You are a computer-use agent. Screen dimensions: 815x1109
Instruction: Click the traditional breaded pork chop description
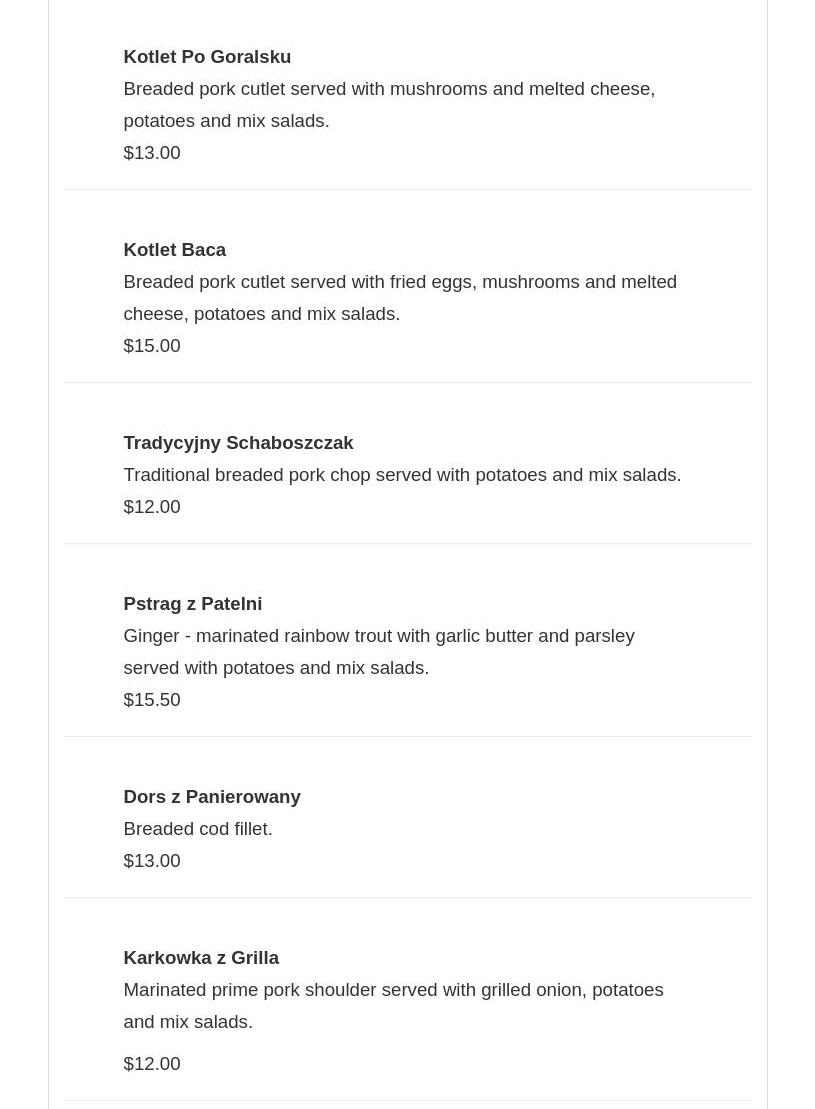pyautogui.click(x=402, y=475)
